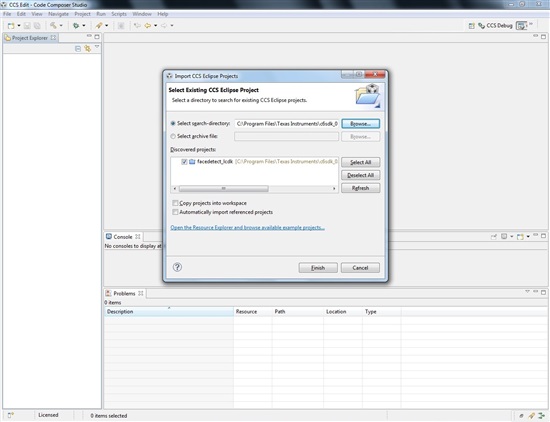Click the Refresh button

pos(361,188)
